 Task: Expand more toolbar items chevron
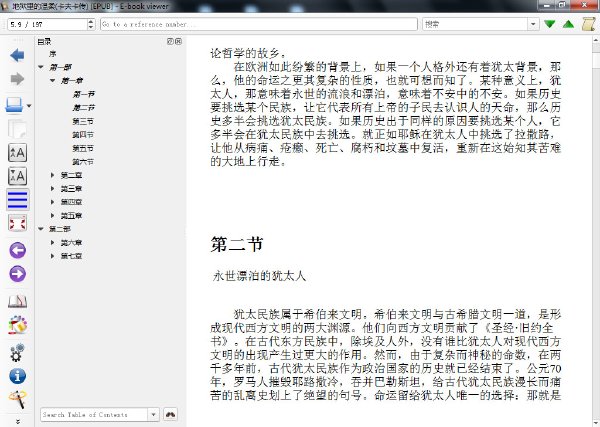[x=18, y=421]
